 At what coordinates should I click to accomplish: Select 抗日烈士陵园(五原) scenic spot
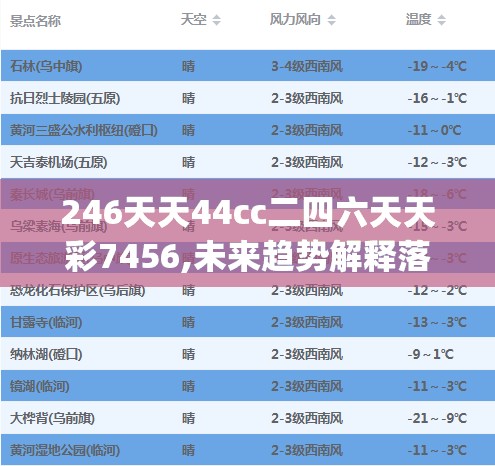pos(65,98)
